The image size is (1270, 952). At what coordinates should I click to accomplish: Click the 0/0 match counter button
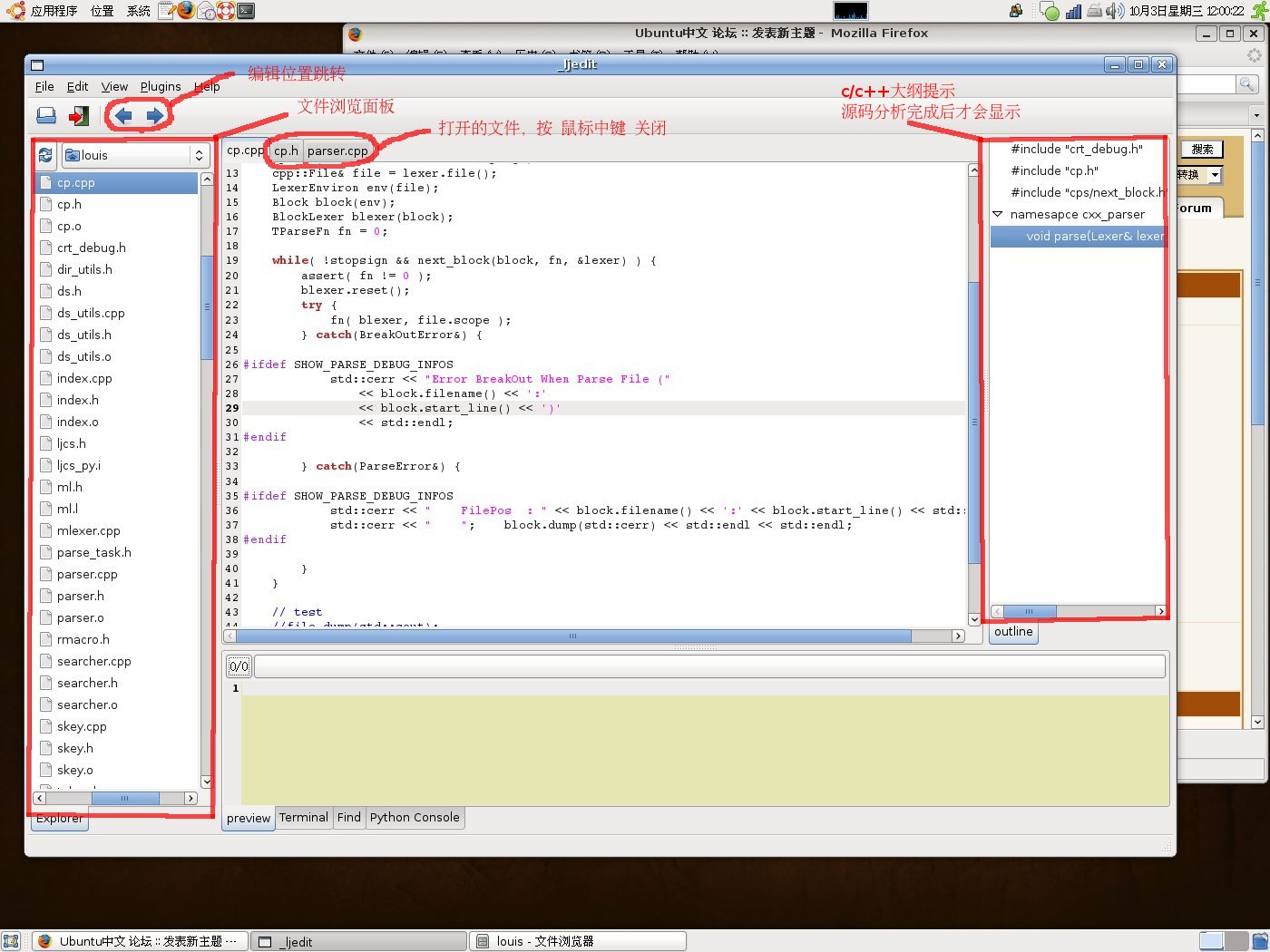tap(239, 666)
